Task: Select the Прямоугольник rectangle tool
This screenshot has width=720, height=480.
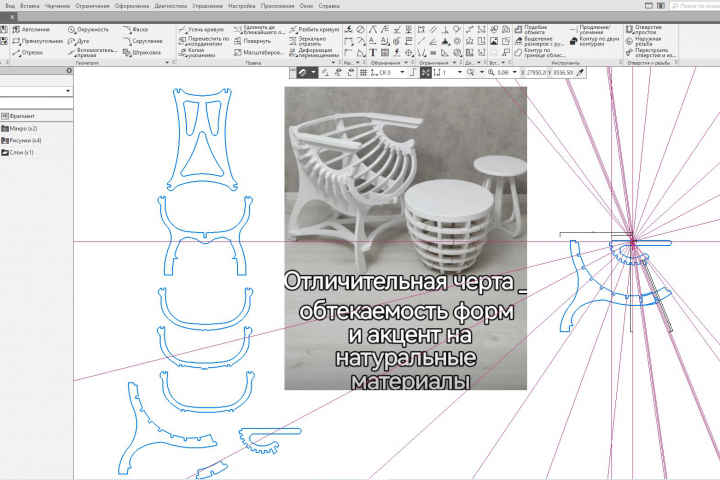Action: (38, 41)
